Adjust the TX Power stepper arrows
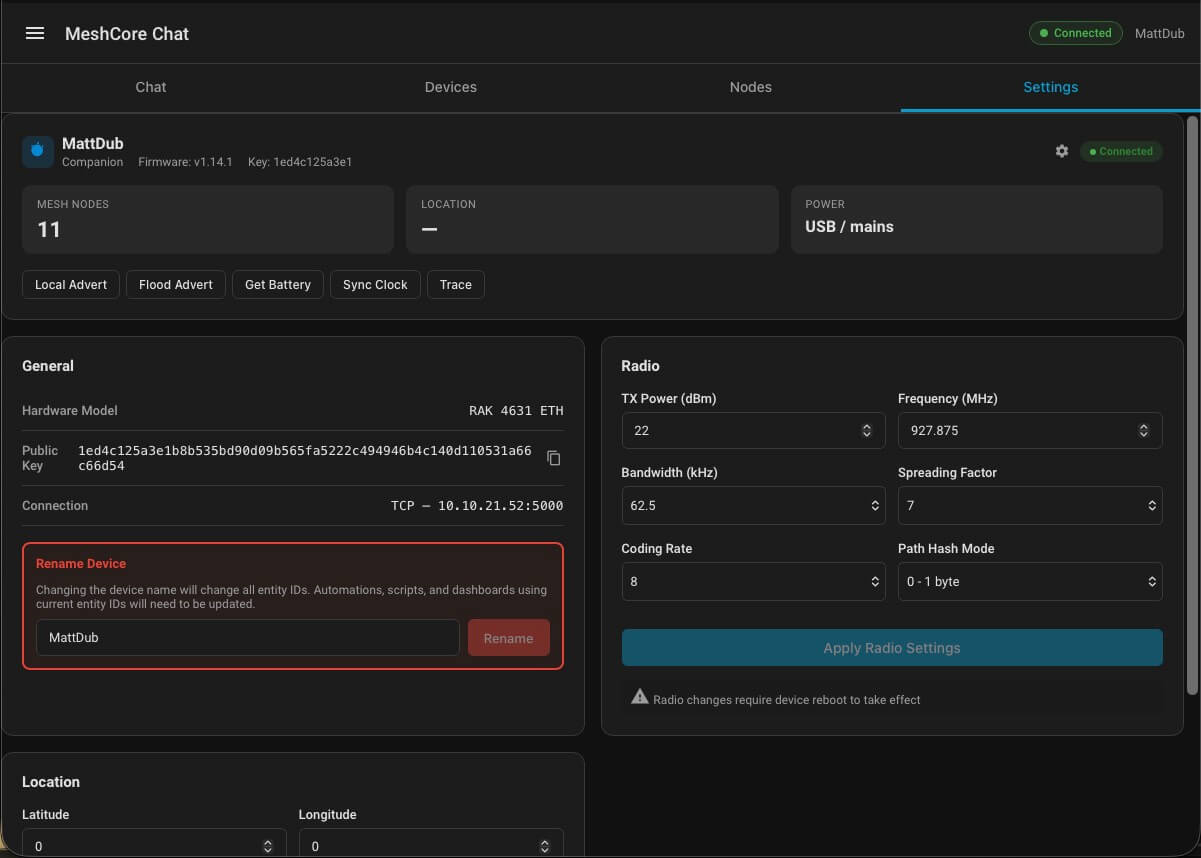Screen dimensions: 1201x858 point(867,430)
